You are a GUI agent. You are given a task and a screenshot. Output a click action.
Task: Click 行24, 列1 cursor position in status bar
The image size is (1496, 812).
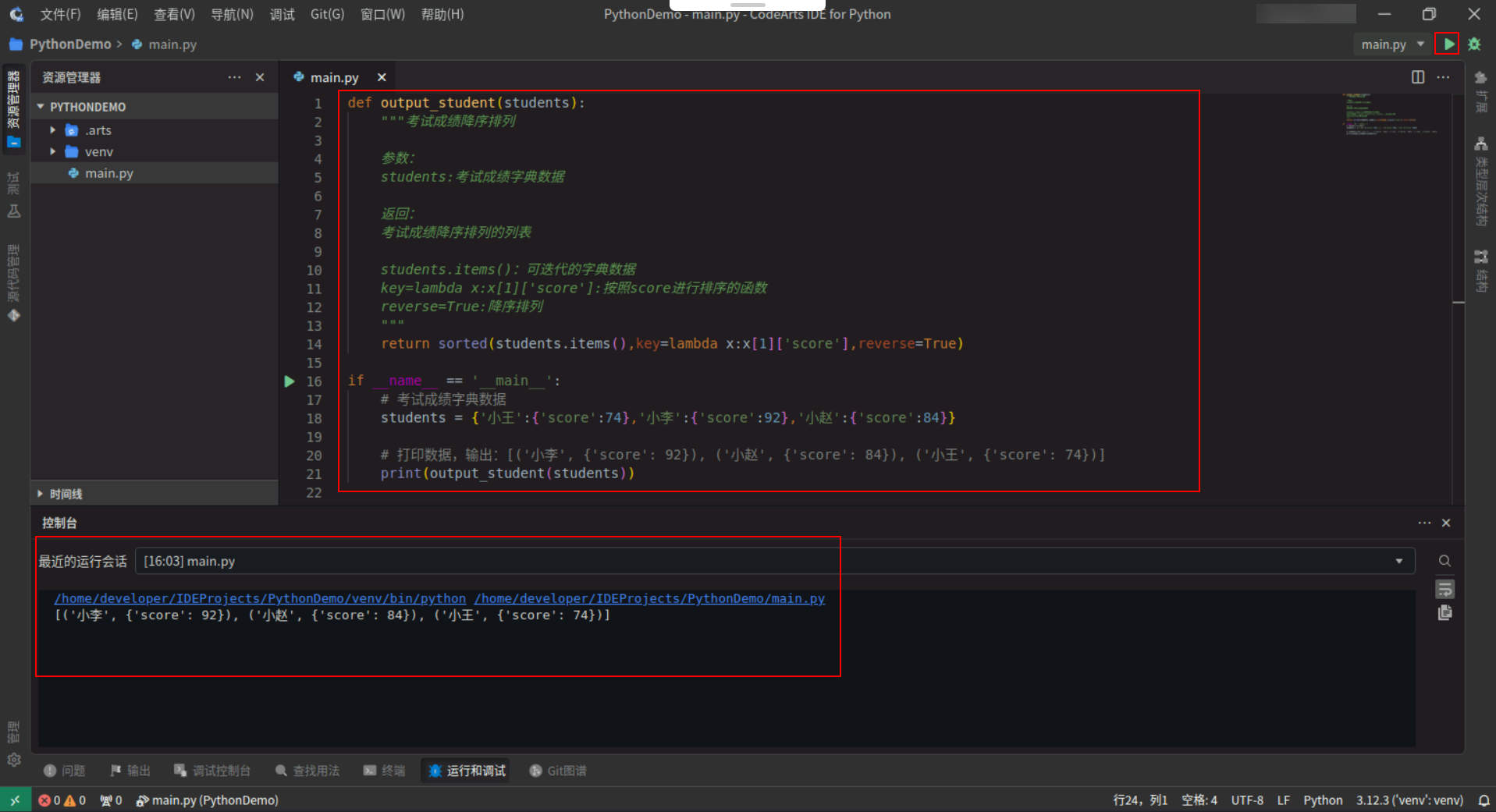click(x=1139, y=800)
